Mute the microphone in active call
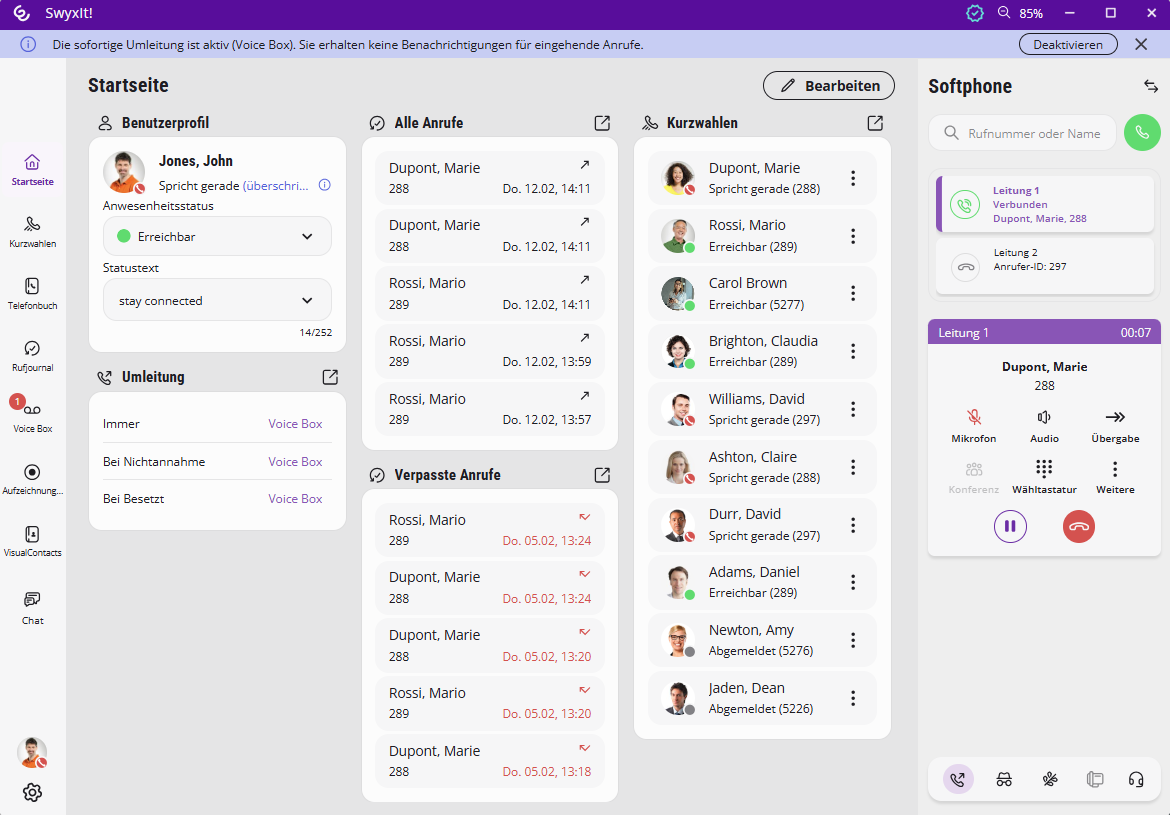The height and width of the screenshot is (815, 1170). 973,418
